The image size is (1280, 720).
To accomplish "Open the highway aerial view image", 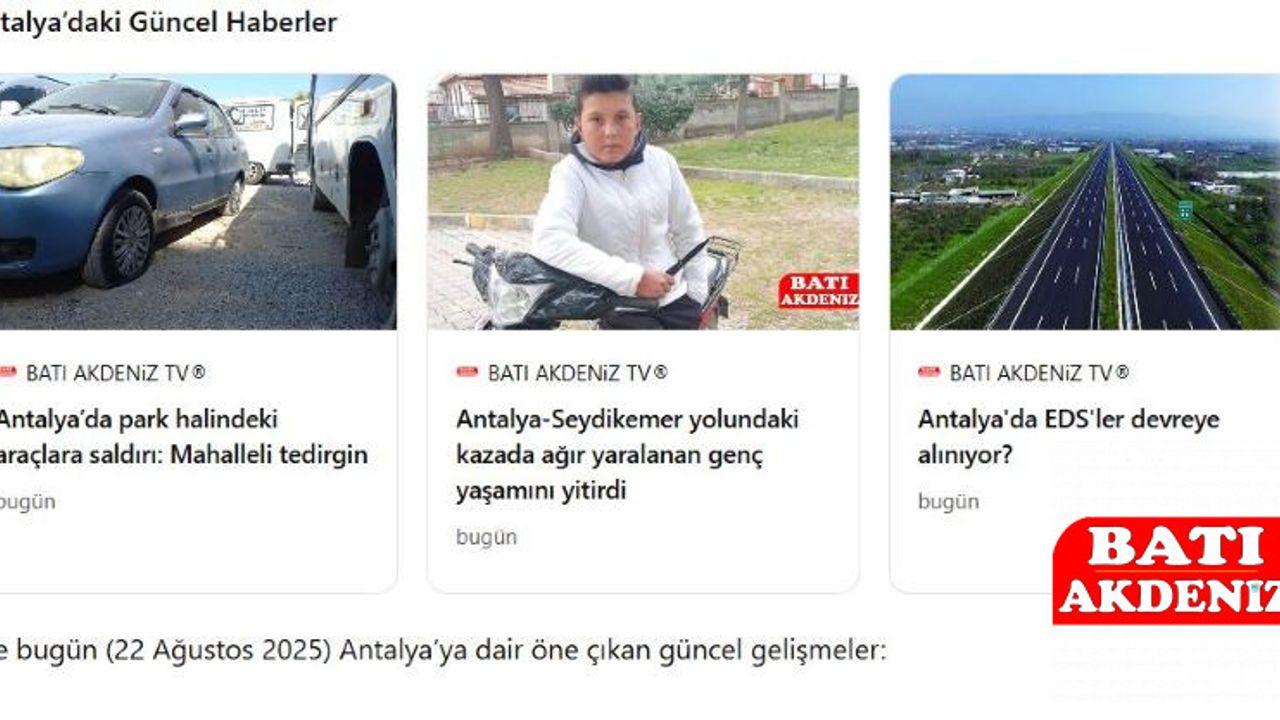I will coord(1085,201).
